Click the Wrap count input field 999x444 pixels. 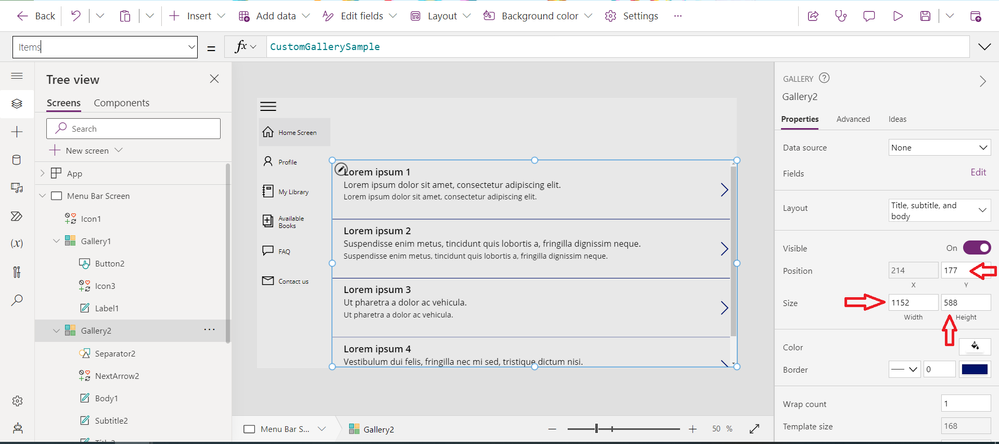[x=966, y=404]
